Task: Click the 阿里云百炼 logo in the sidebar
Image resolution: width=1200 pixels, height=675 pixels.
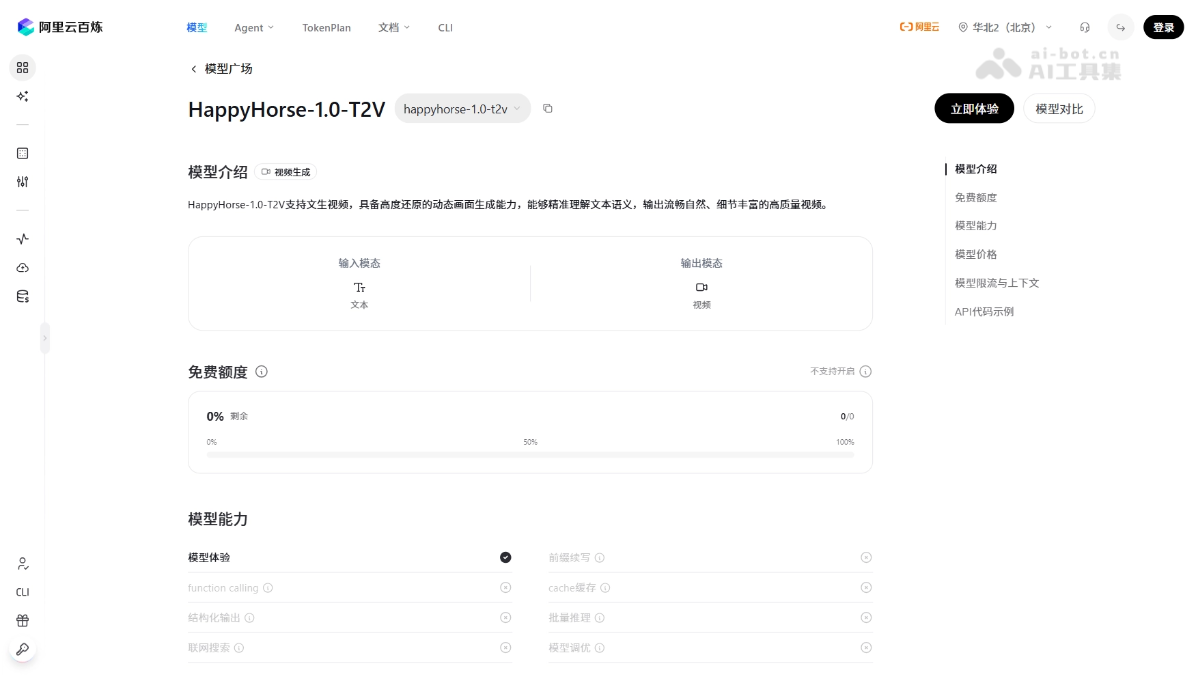Action: coord(60,27)
